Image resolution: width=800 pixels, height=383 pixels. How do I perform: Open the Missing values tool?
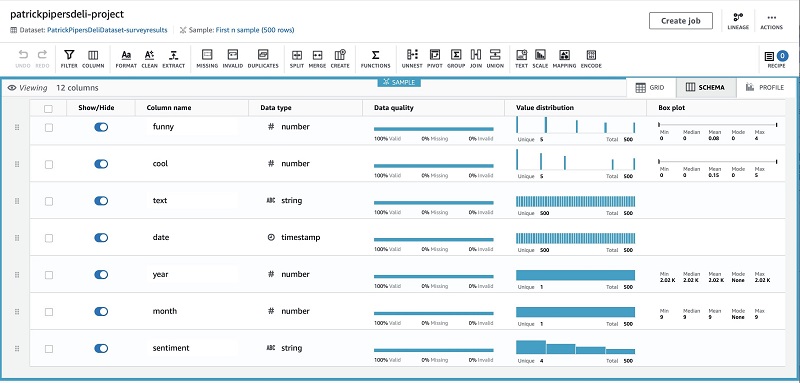click(207, 58)
